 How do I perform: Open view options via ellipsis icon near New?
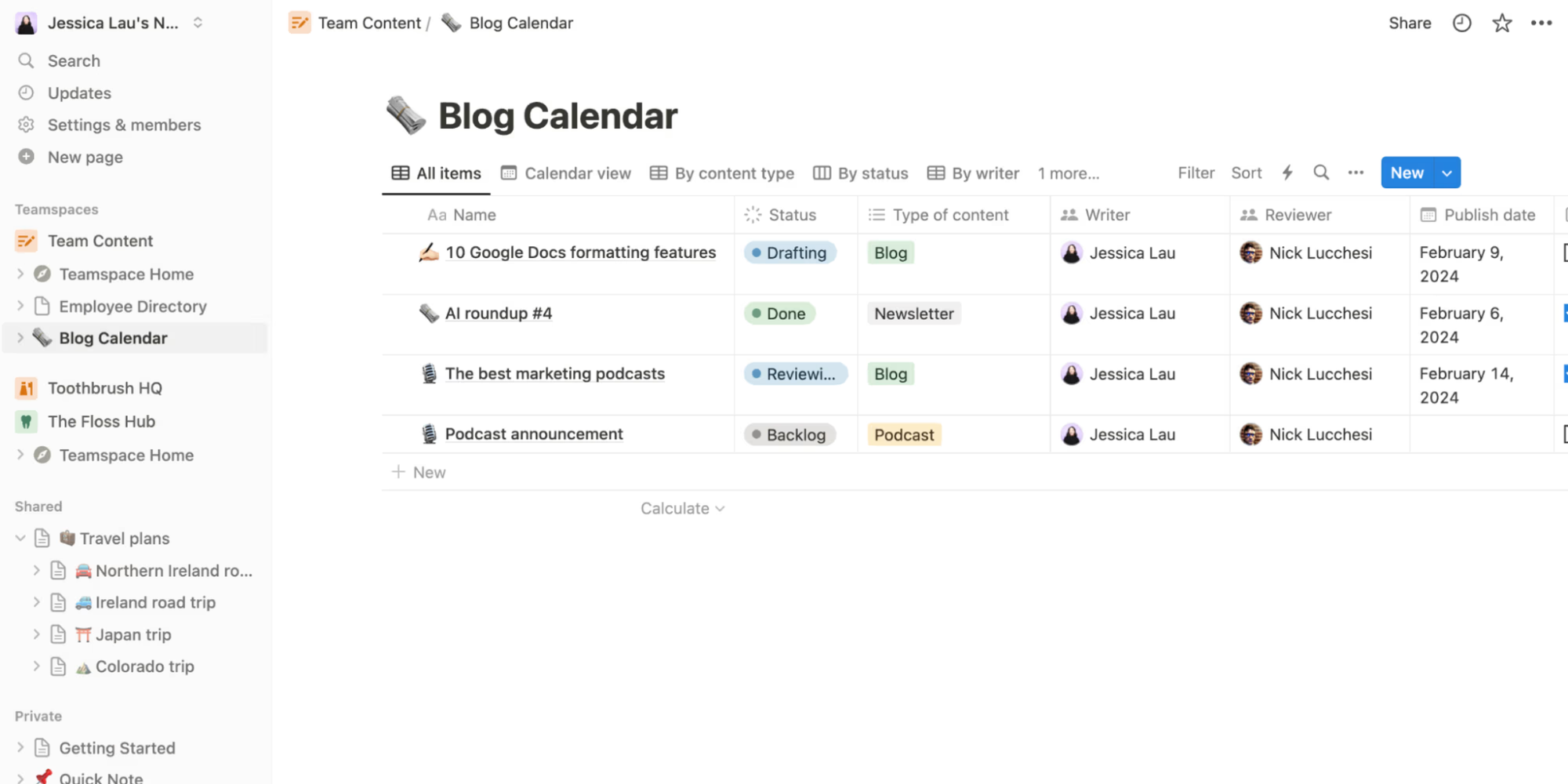pos(1356,172)
